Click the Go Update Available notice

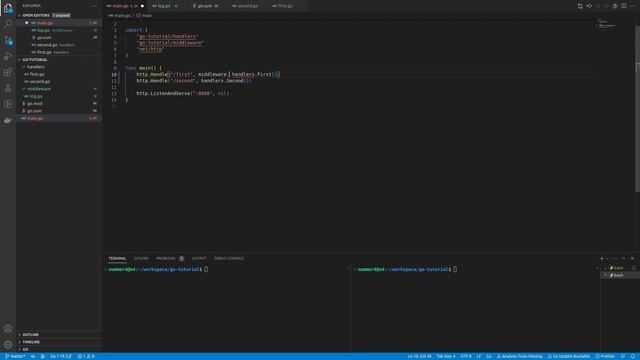[x=569, y=356]
